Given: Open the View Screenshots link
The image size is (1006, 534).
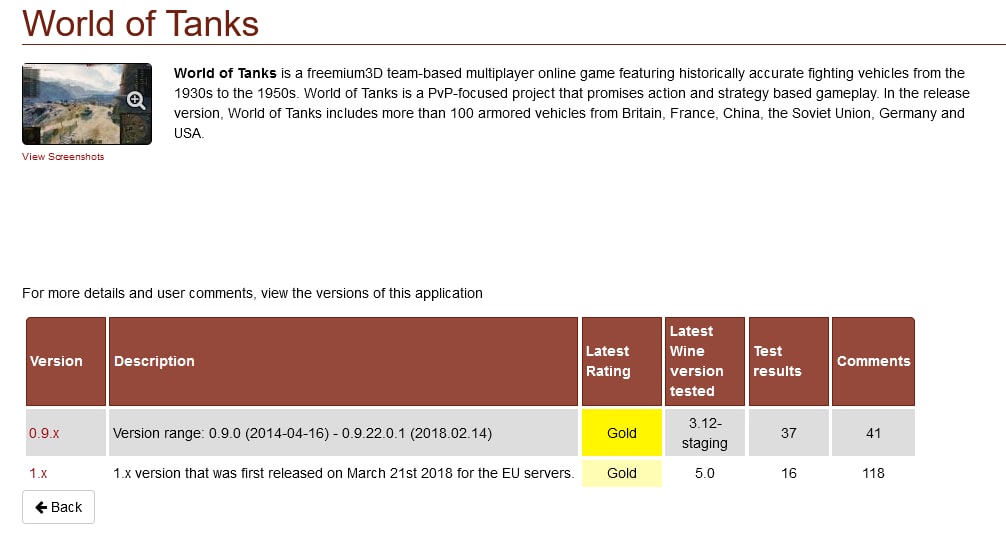Looking at the screenshot, I should pyautogui.click(x=63, y=157).
